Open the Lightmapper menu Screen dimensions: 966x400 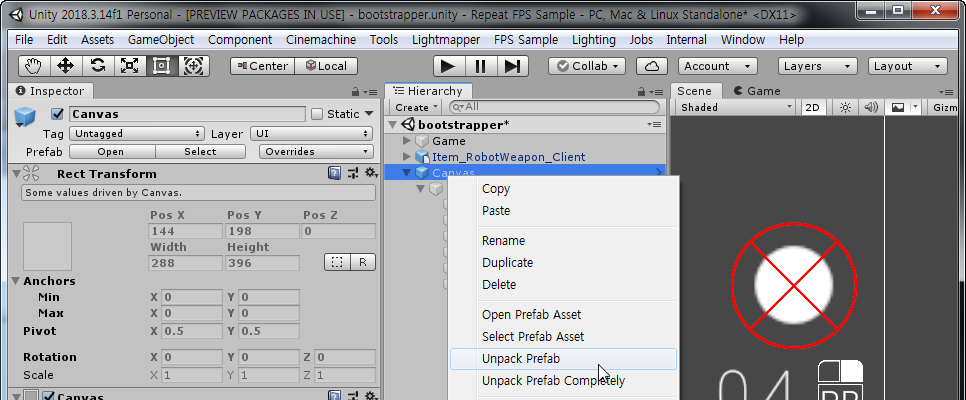(446, 39)
